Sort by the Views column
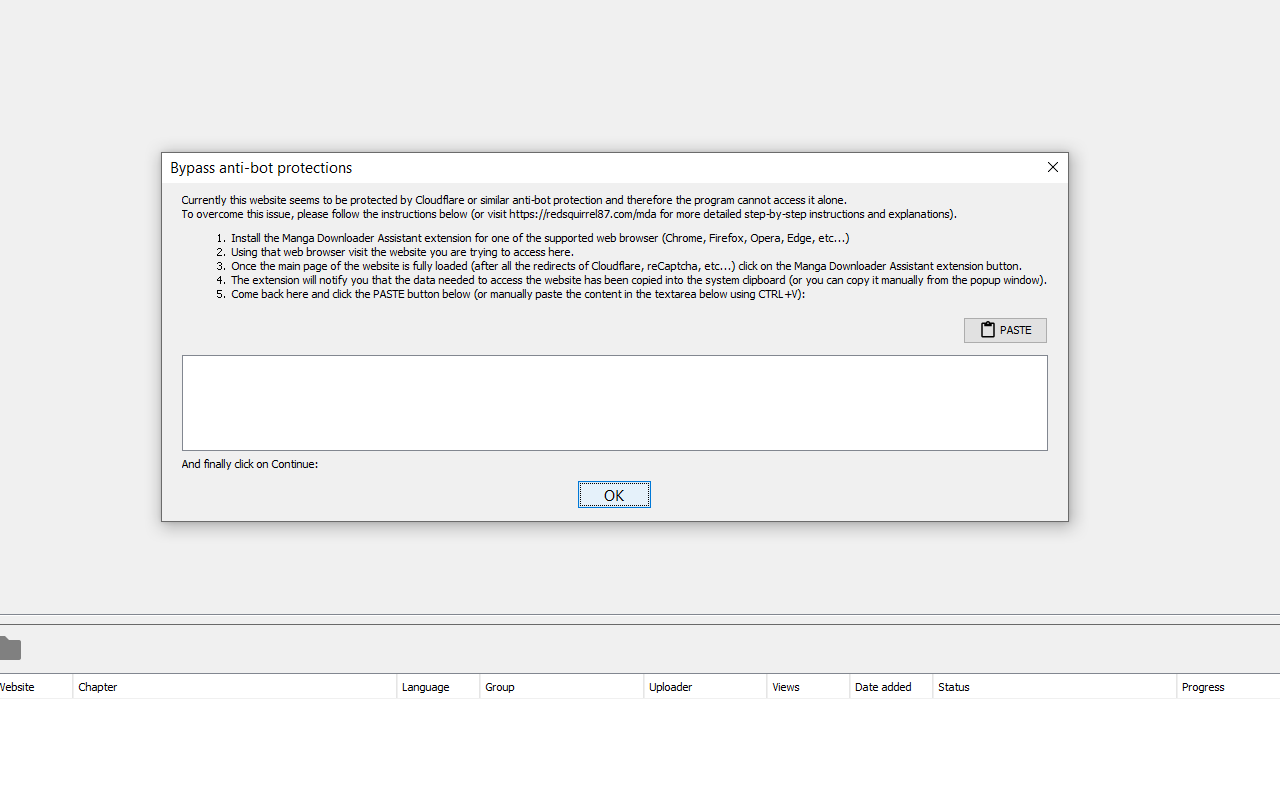This screenshot has height=800, width=1280. (786, 687)
